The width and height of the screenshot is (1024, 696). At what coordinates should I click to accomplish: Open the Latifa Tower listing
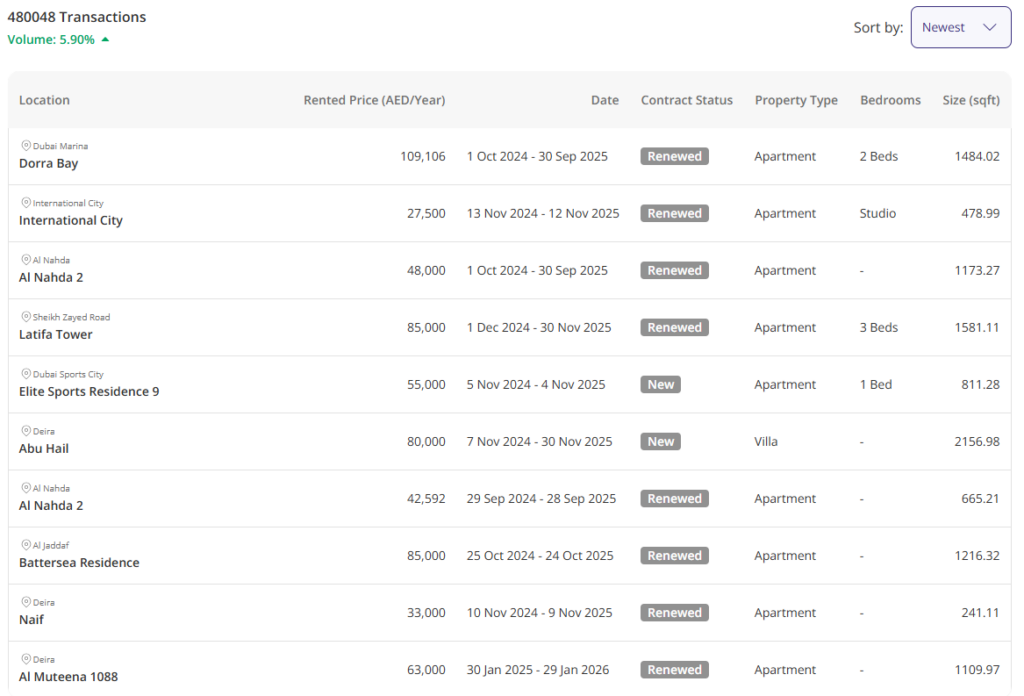56,335
